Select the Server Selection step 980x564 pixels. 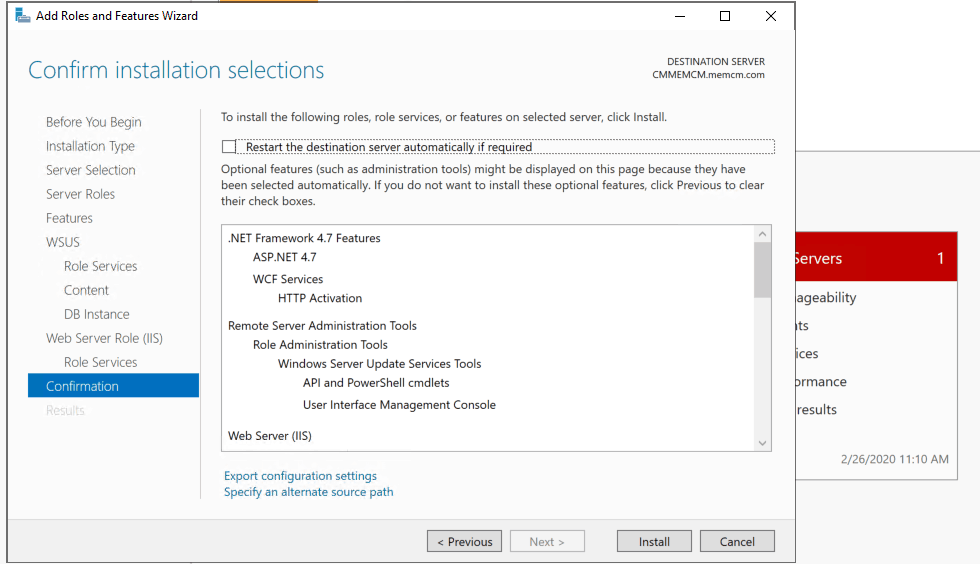[x=90, y=170]
